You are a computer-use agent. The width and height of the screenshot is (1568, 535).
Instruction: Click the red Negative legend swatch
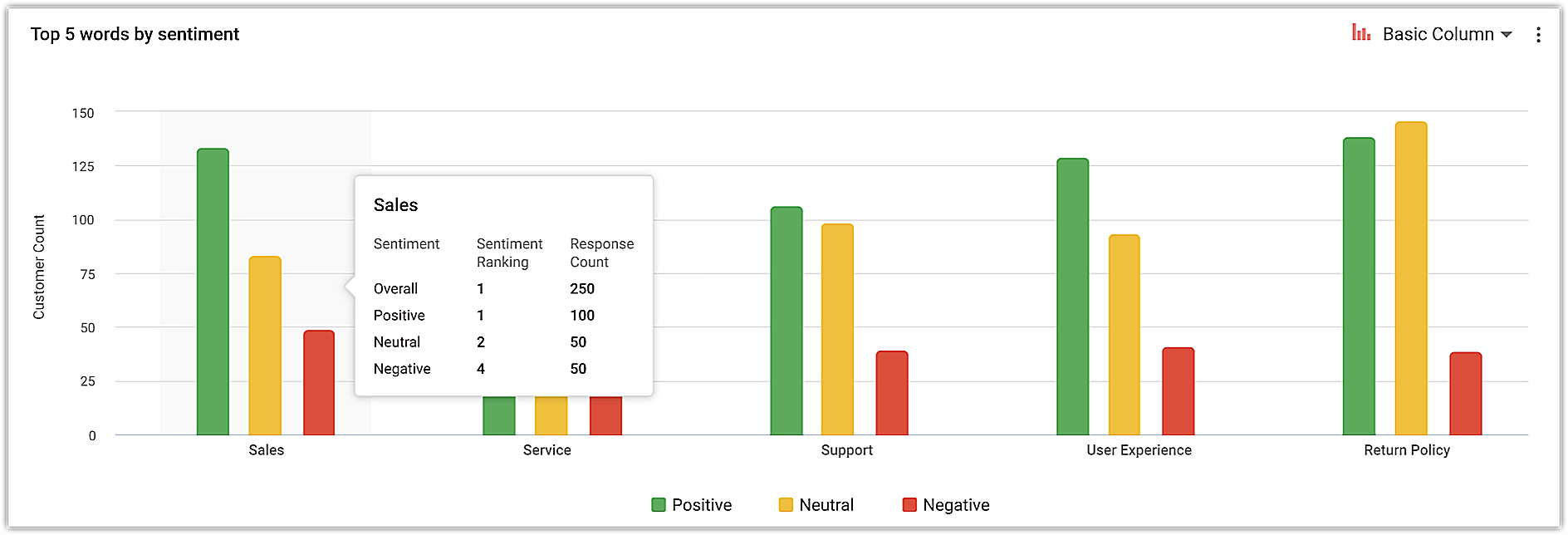click(909, 505)
